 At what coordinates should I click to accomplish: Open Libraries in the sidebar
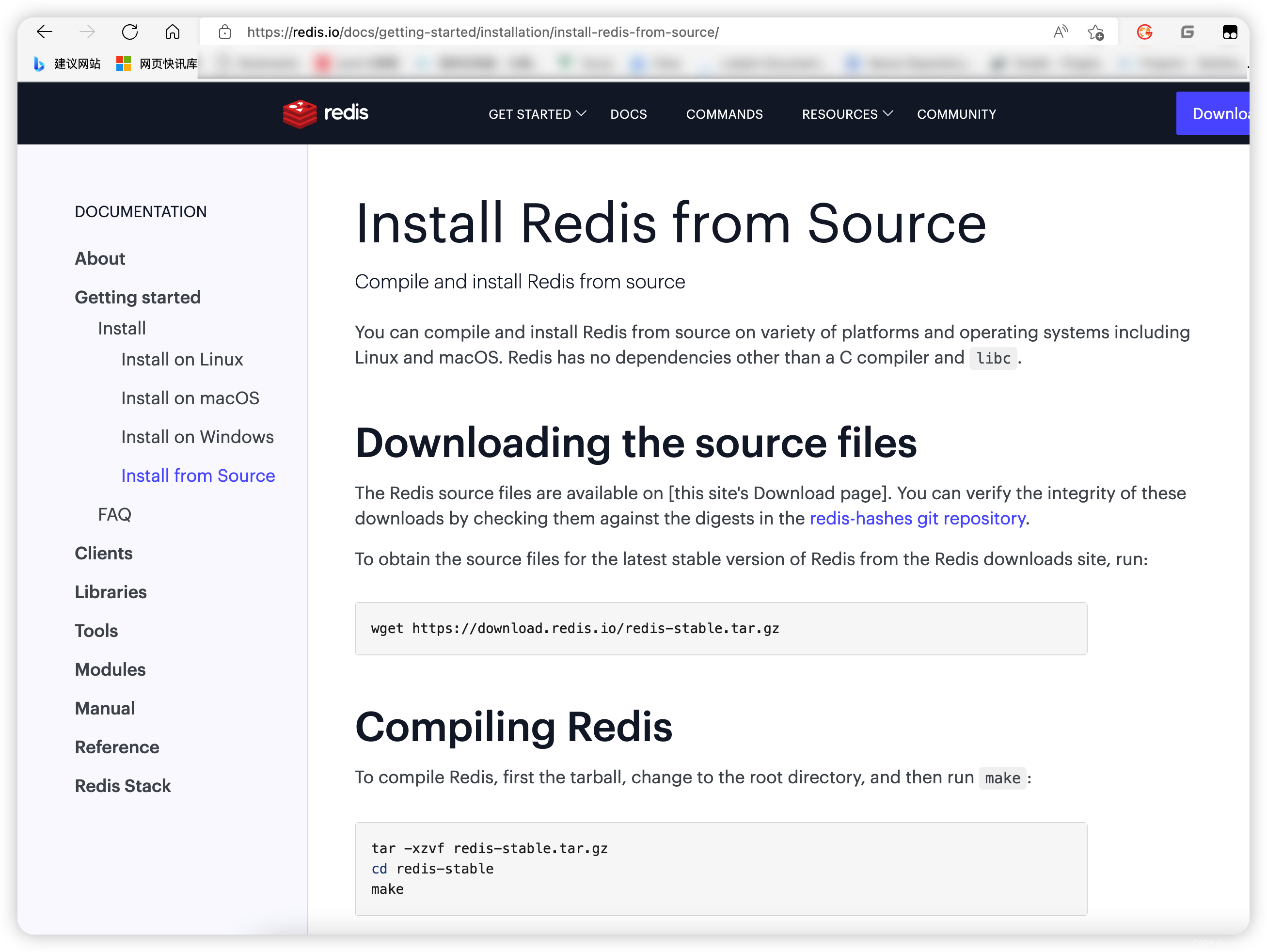click(111, 592)
